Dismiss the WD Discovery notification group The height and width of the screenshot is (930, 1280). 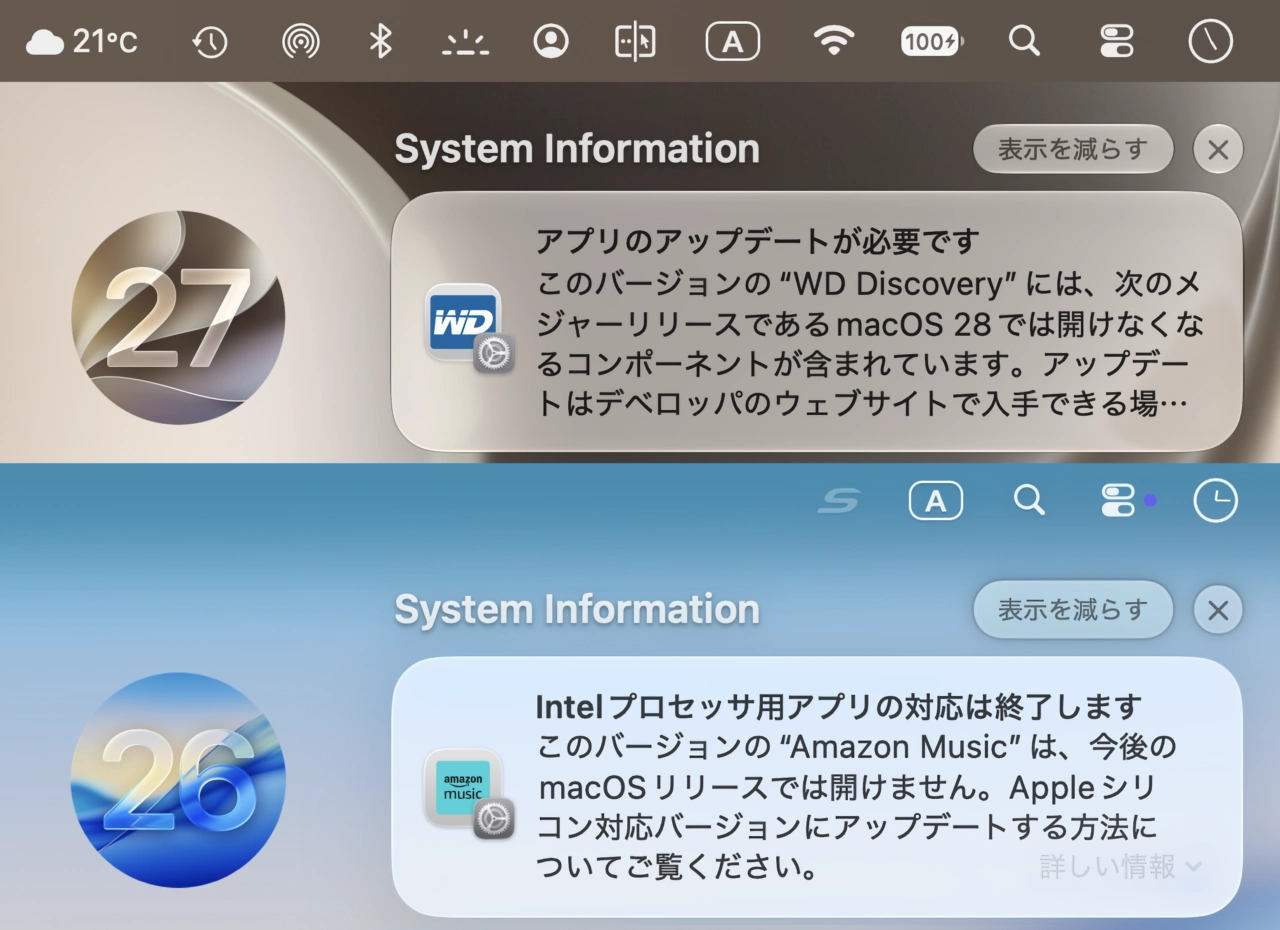pos(1218,150)
